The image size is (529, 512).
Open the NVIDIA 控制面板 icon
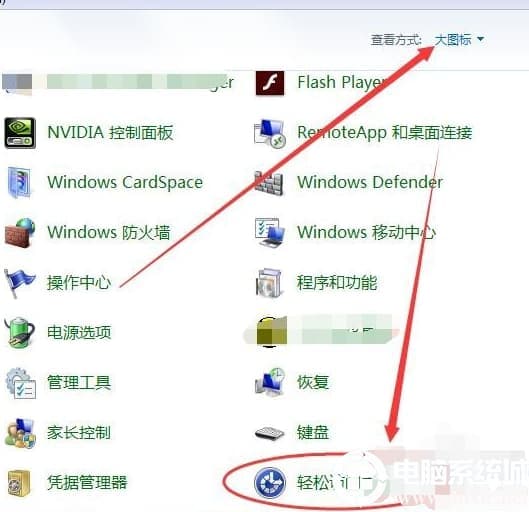pos(20,133)
